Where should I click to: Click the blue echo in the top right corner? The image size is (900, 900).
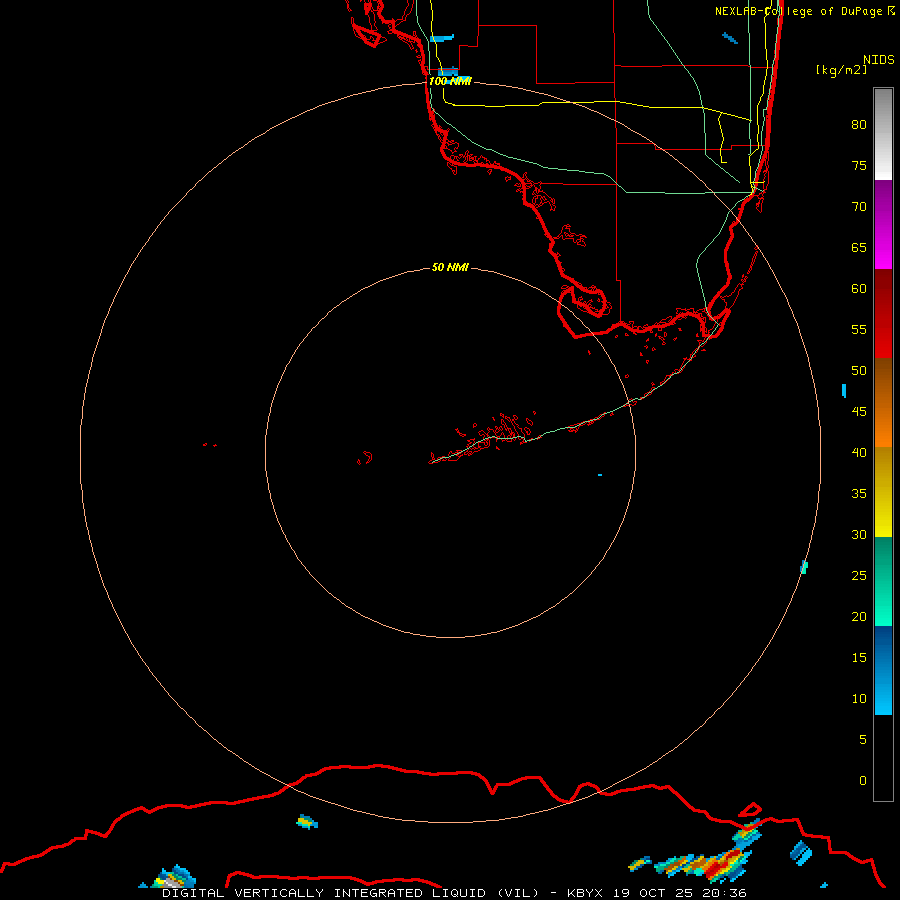(x=730, y=38)
